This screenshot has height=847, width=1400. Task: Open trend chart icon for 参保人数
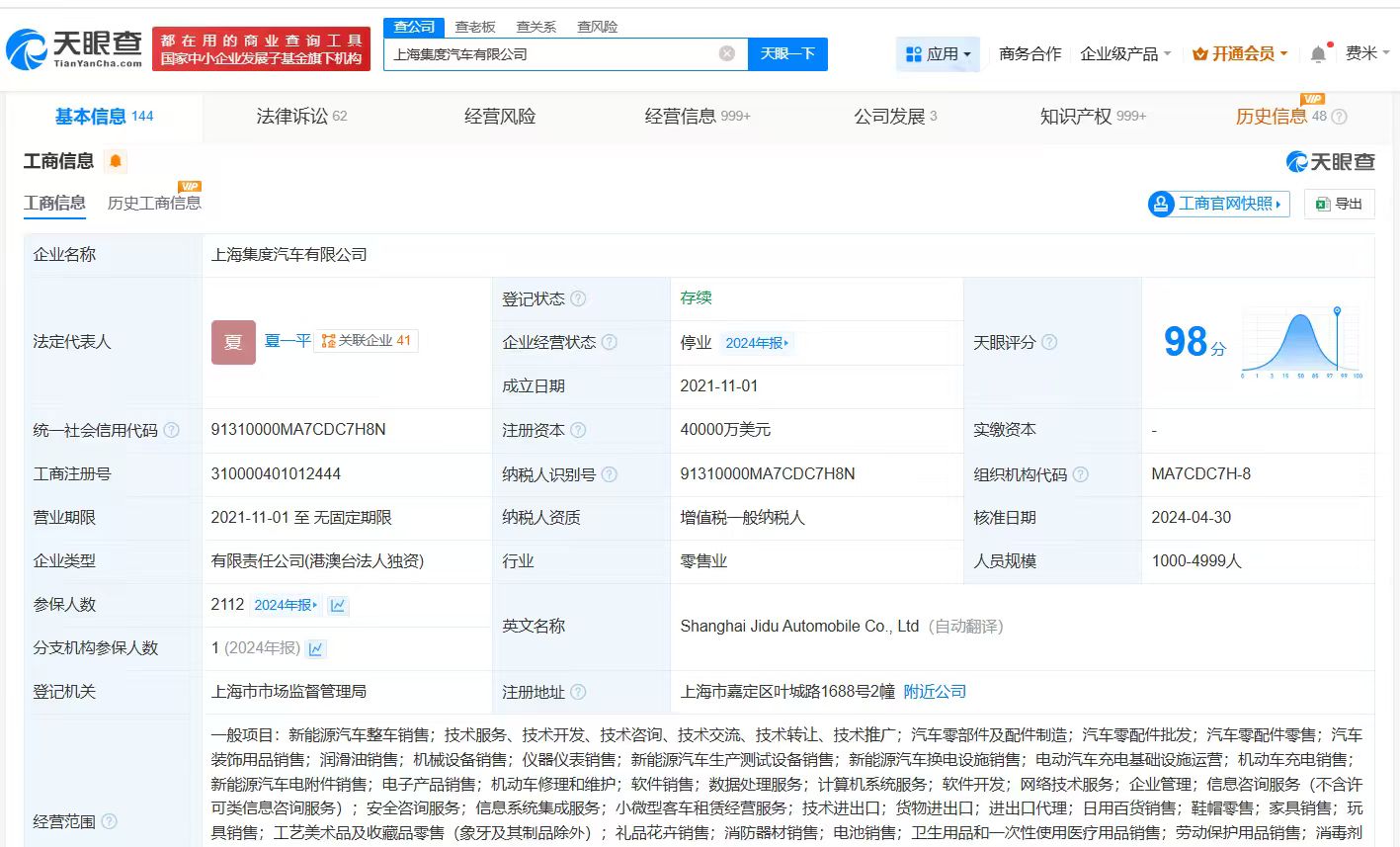338,605
